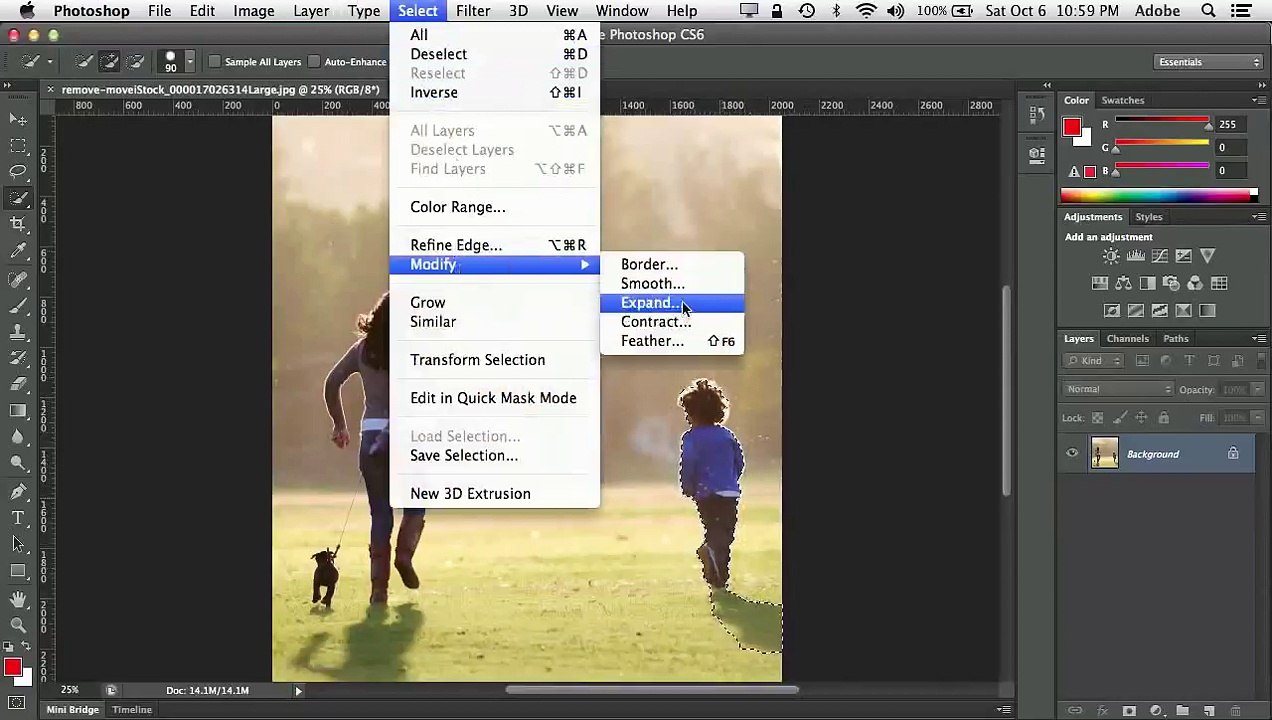Activate the Zoom tool

18,625
